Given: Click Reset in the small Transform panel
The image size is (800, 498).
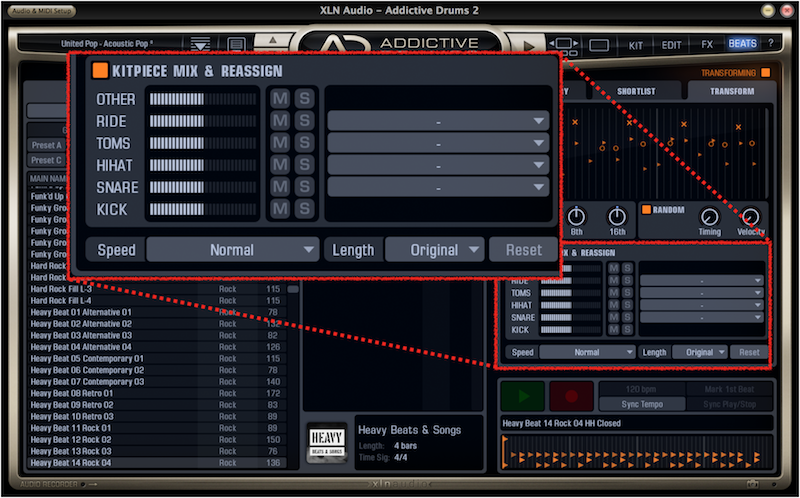Looking at the screenshot, I should (x=749, y=352).
